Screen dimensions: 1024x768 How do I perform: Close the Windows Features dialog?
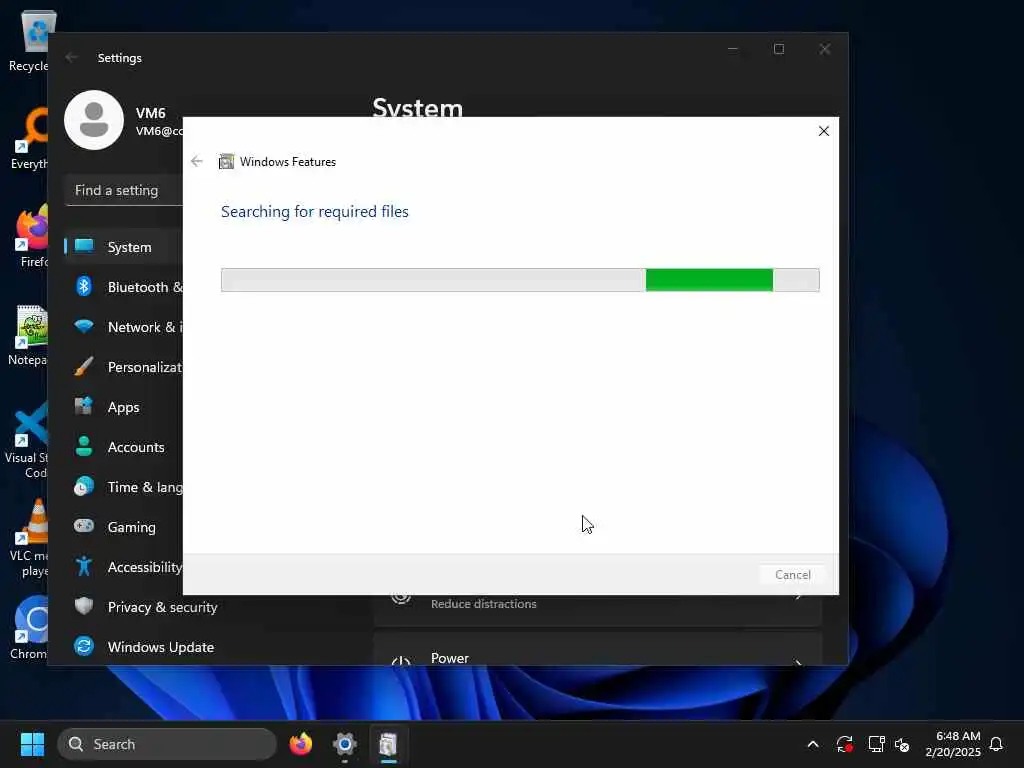click(824, 131)
